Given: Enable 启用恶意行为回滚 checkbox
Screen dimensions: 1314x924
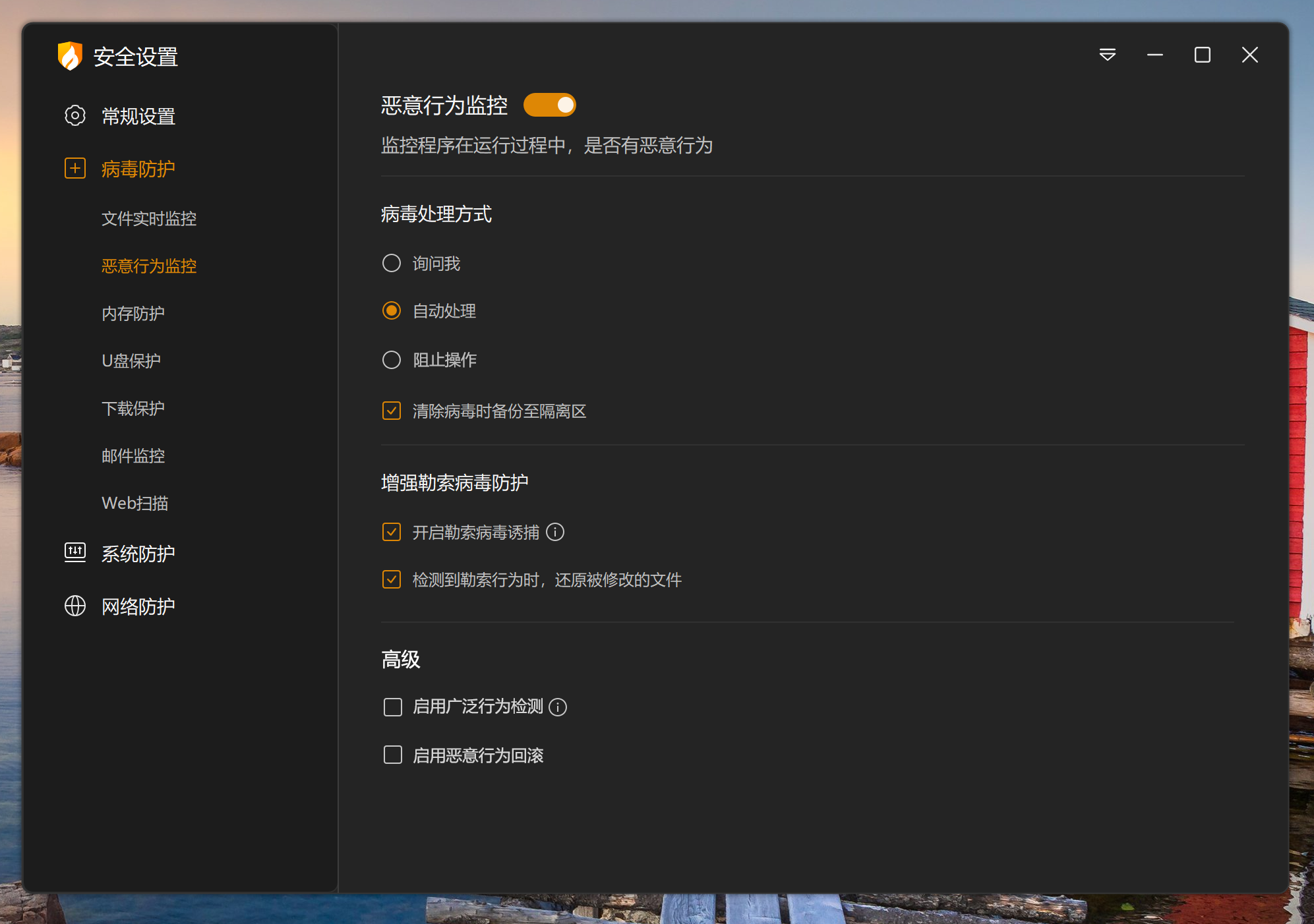Looking at the screenshot, I should pyautogui.click(x=393, y=755).
